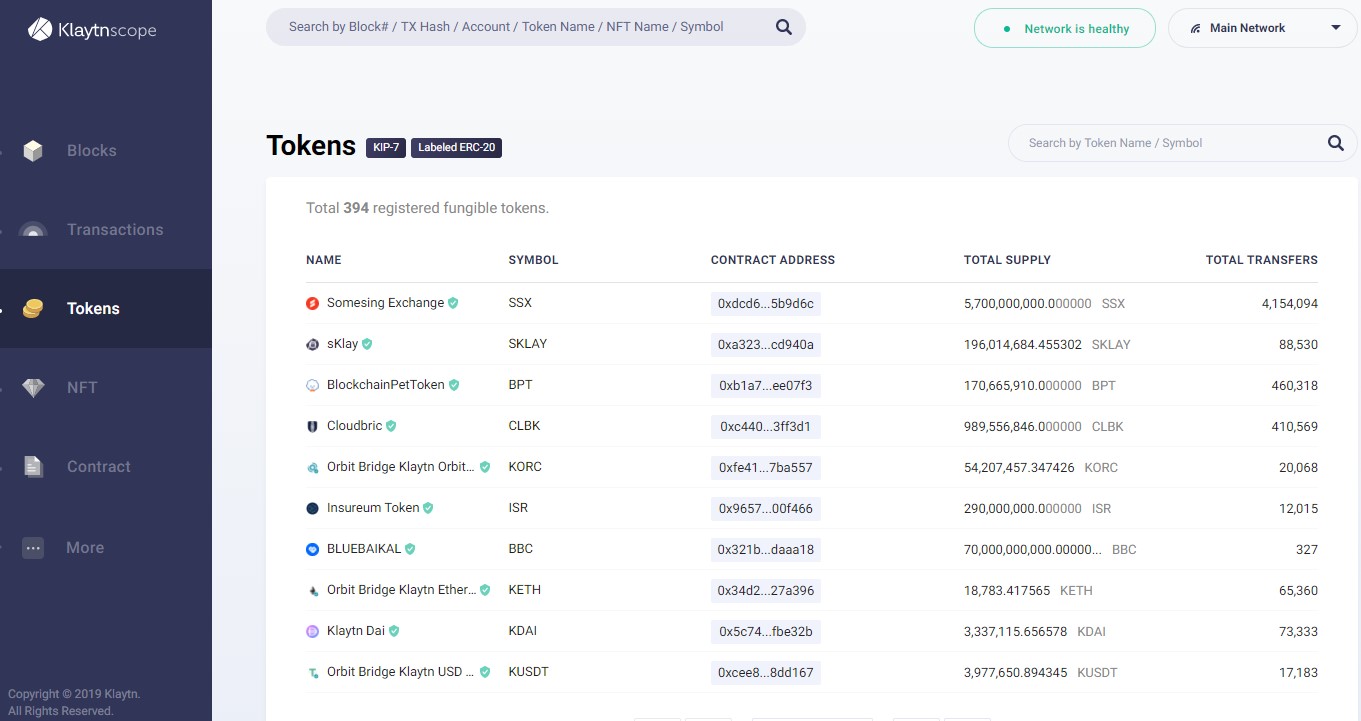This screenshot has width=1361, height=721.
Task: Click the TOTAL SUPPLY column header
Action: point(1007,260)
